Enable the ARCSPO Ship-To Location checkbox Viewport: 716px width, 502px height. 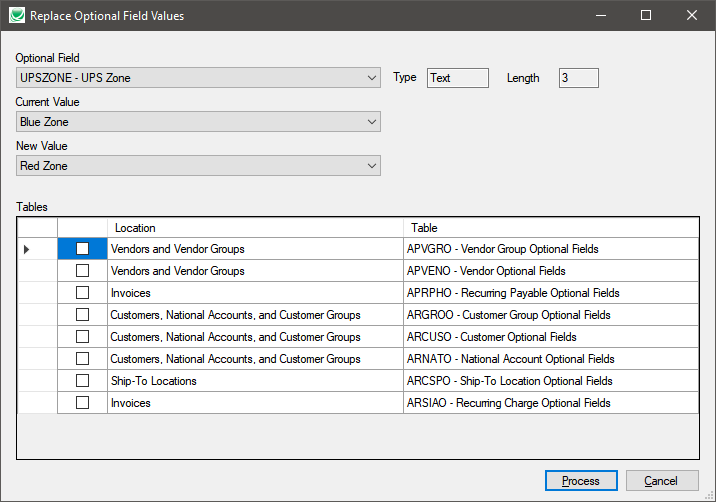83,381
